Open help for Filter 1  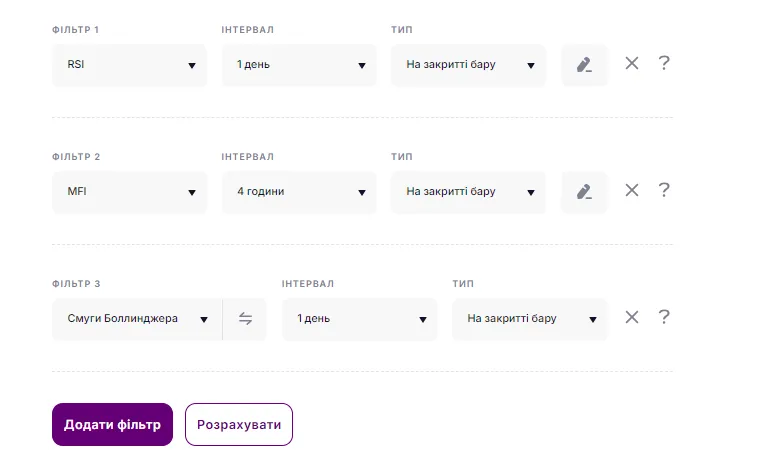click(x=663, y=64)
